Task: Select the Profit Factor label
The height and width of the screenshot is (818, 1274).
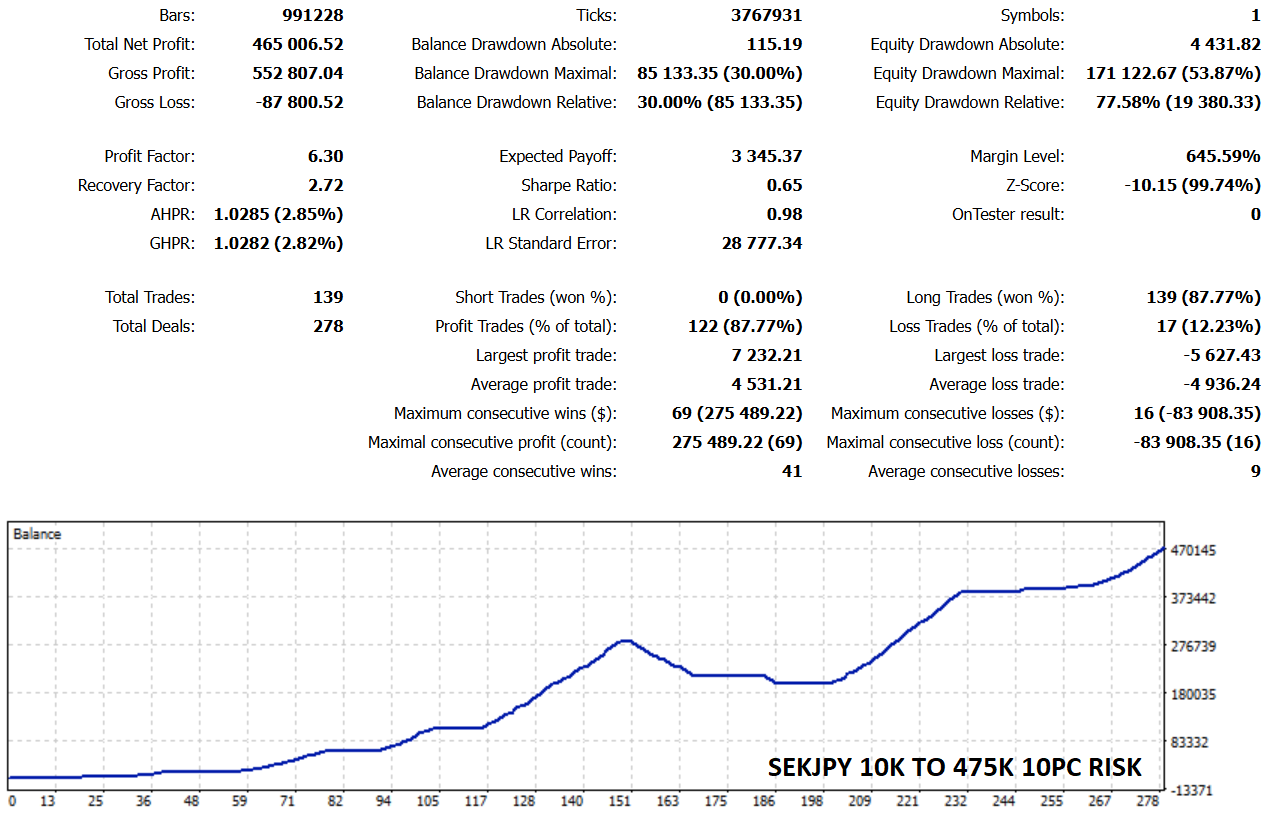Action: tap(150, 157)
